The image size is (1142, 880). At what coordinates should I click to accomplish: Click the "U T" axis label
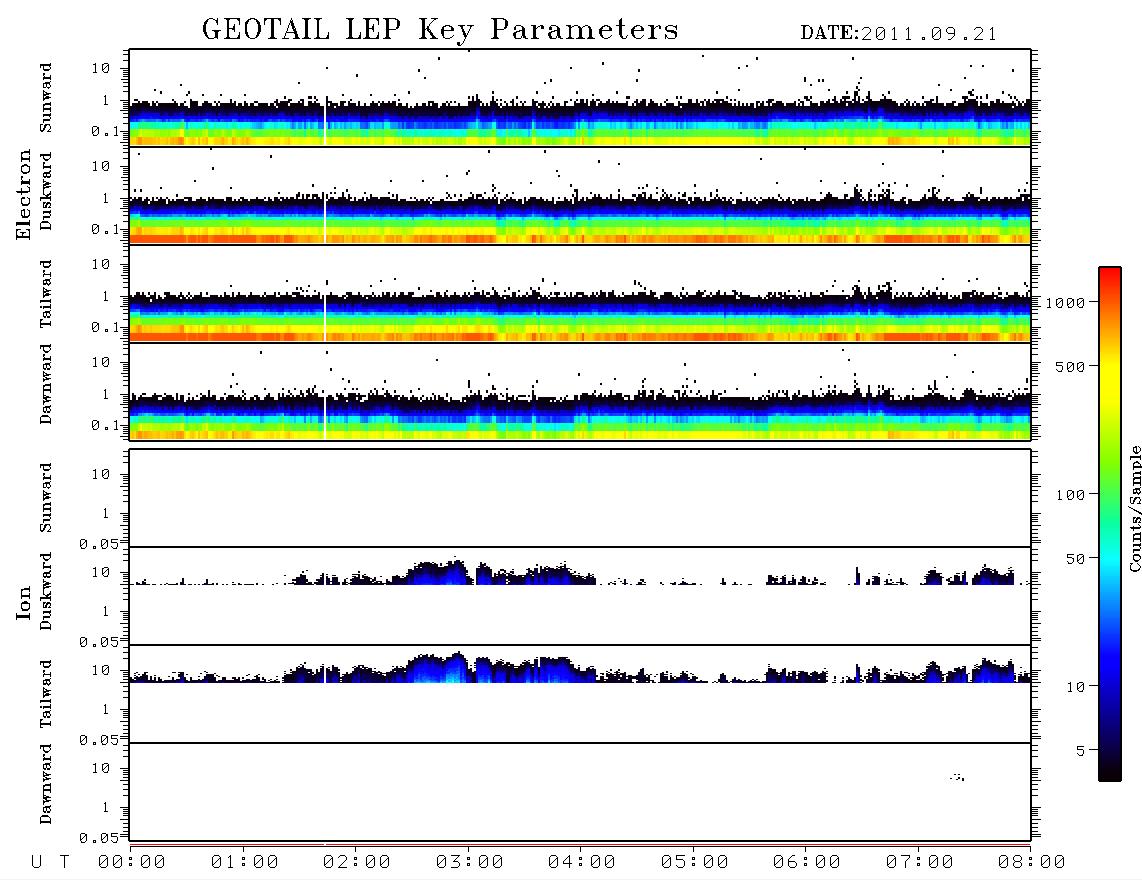[x=51, y=863]
